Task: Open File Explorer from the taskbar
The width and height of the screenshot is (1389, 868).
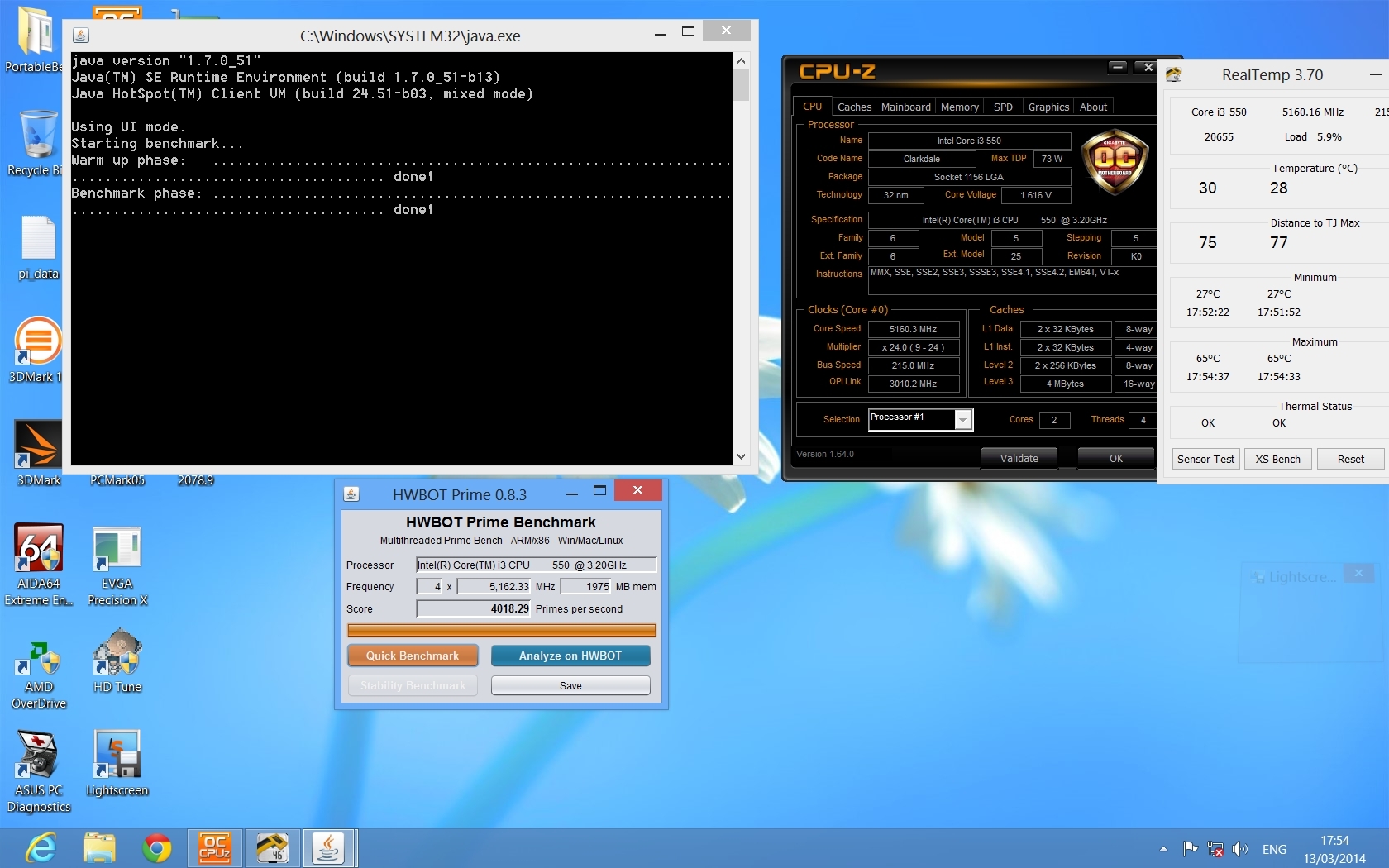Action: (99, 848)
